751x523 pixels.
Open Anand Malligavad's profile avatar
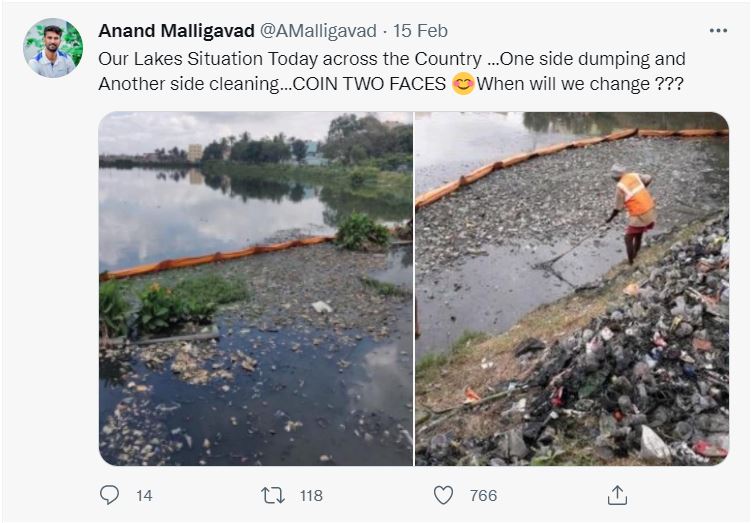53,47
